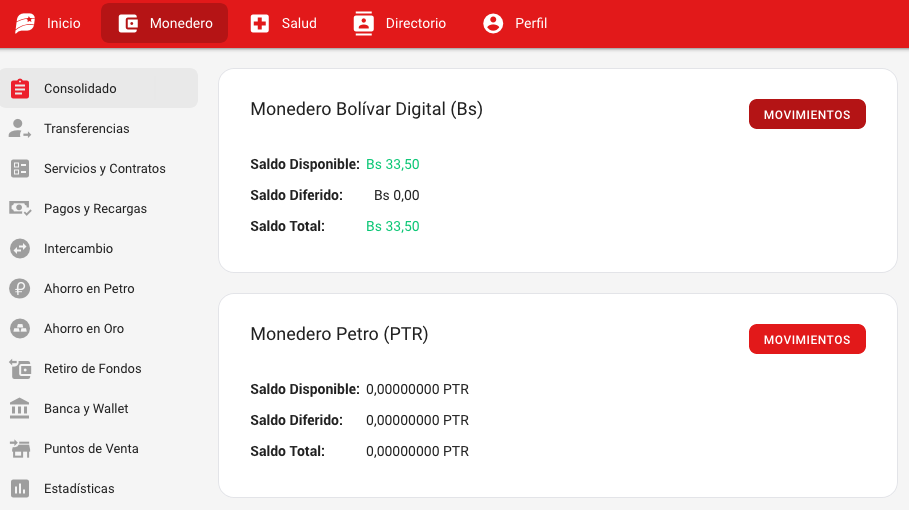Click the Intercambio swap arrows icon
This screenshot has height=510, width=909.
20,249
